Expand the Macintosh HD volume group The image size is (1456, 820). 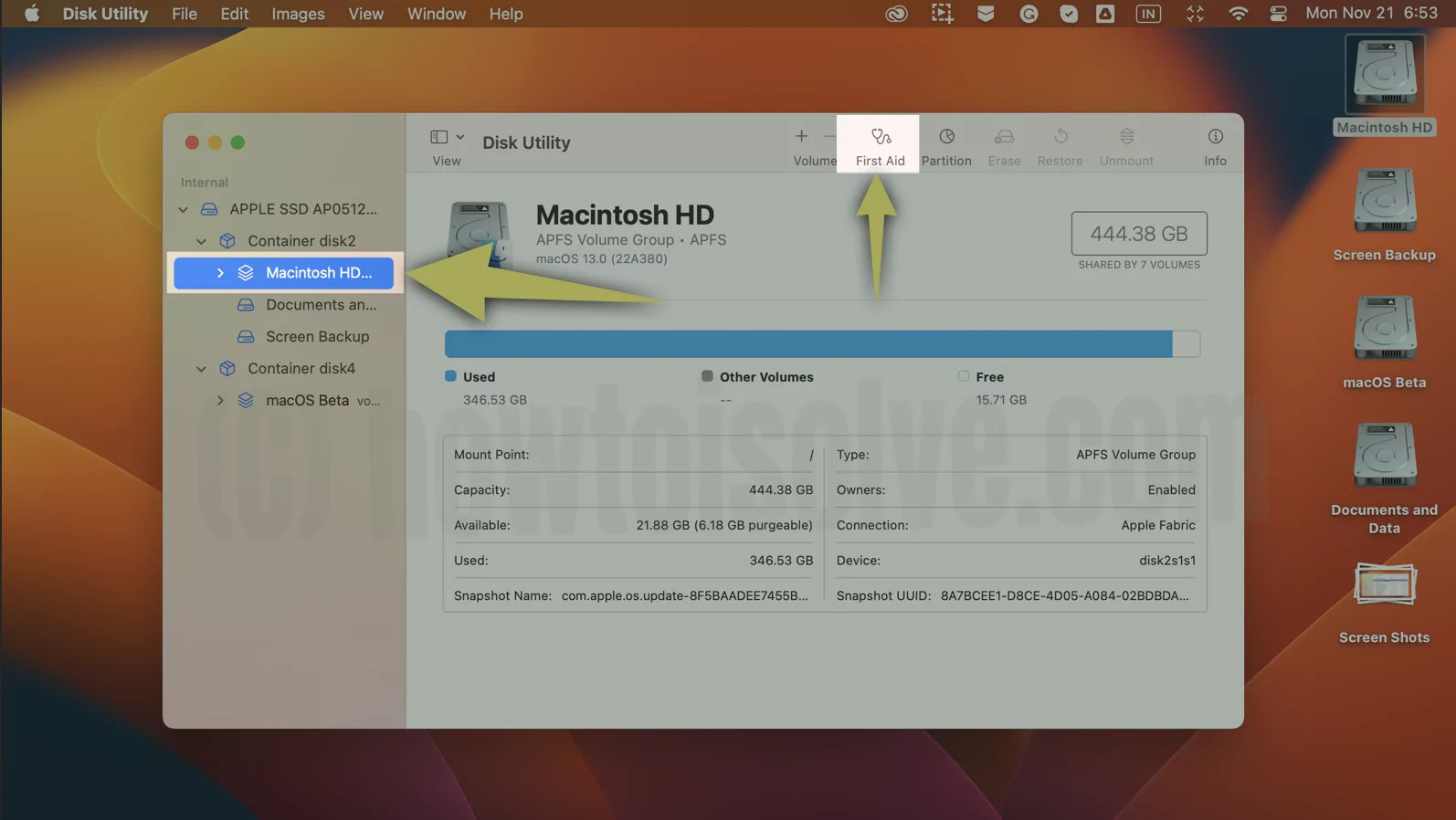tap(220, 273)
